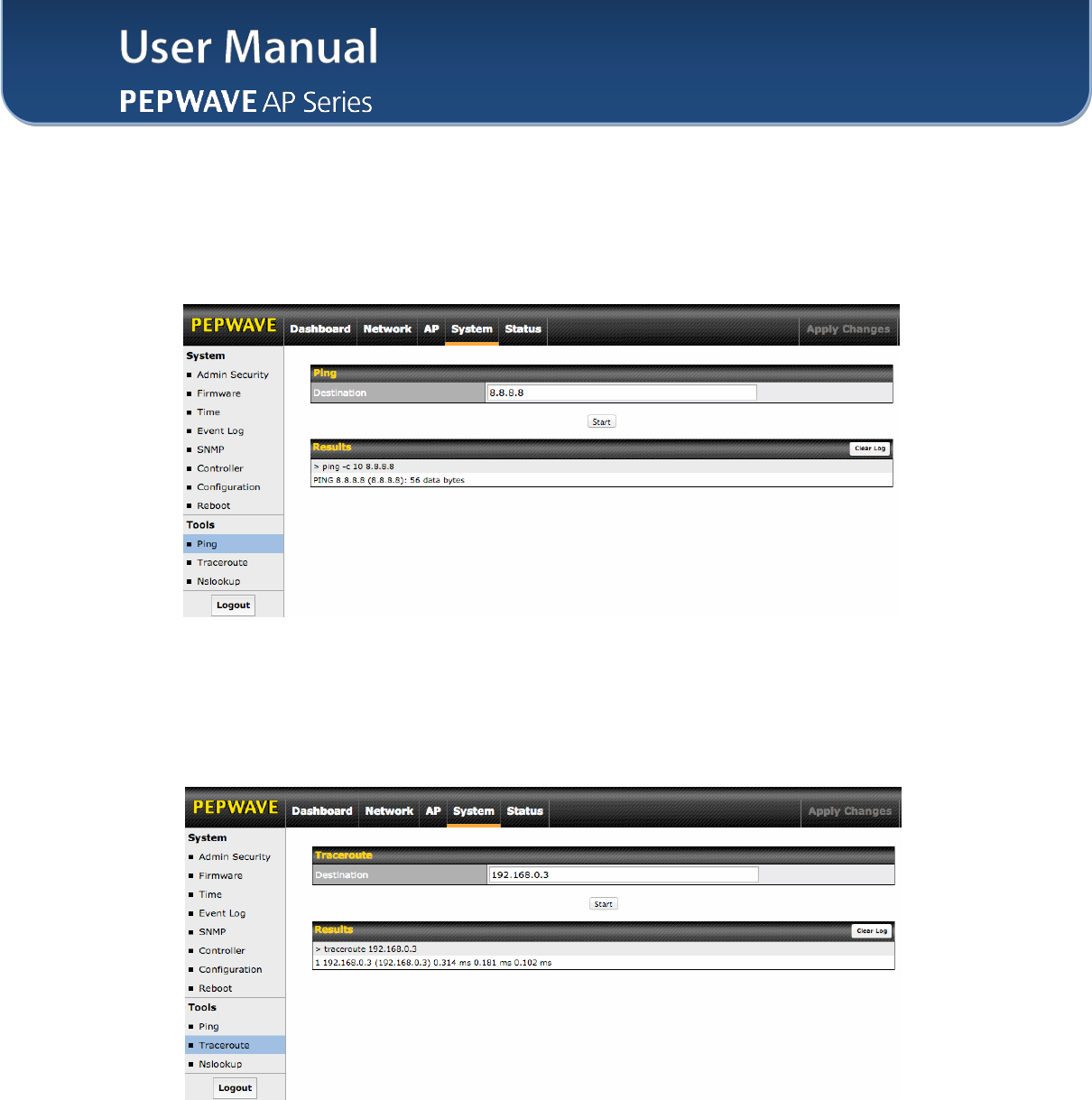The width and height of the screenshot is (1092, 1100).
Task: Open Status tab in the Traceroute screenshot
Action: 525,811
